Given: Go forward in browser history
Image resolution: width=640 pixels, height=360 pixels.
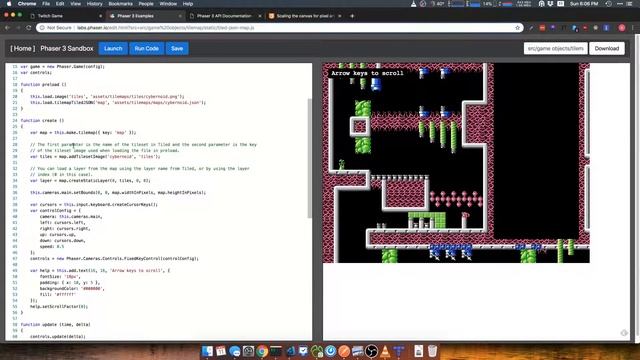Looking at the screenshot, I should click(x=18, y=28).
